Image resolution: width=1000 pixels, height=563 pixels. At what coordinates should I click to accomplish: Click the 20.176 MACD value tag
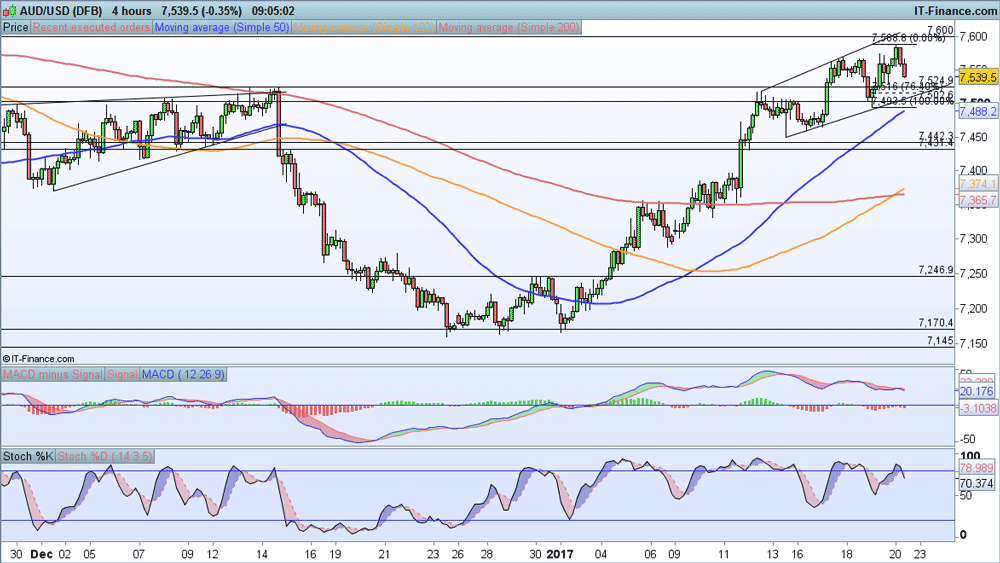tap(976, 391)
